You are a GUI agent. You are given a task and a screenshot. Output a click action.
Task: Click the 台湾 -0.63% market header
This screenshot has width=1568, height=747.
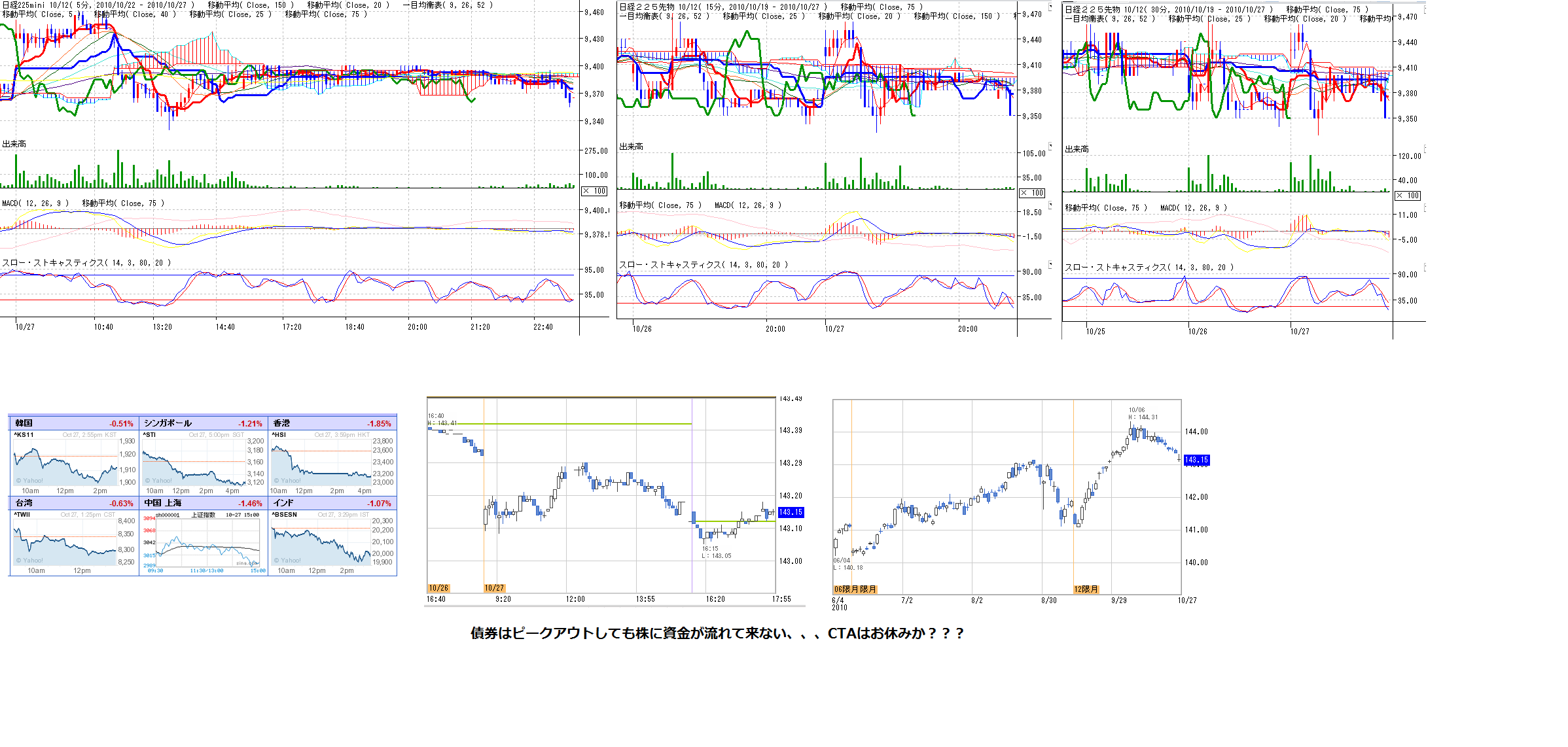(x=73, y=503)
